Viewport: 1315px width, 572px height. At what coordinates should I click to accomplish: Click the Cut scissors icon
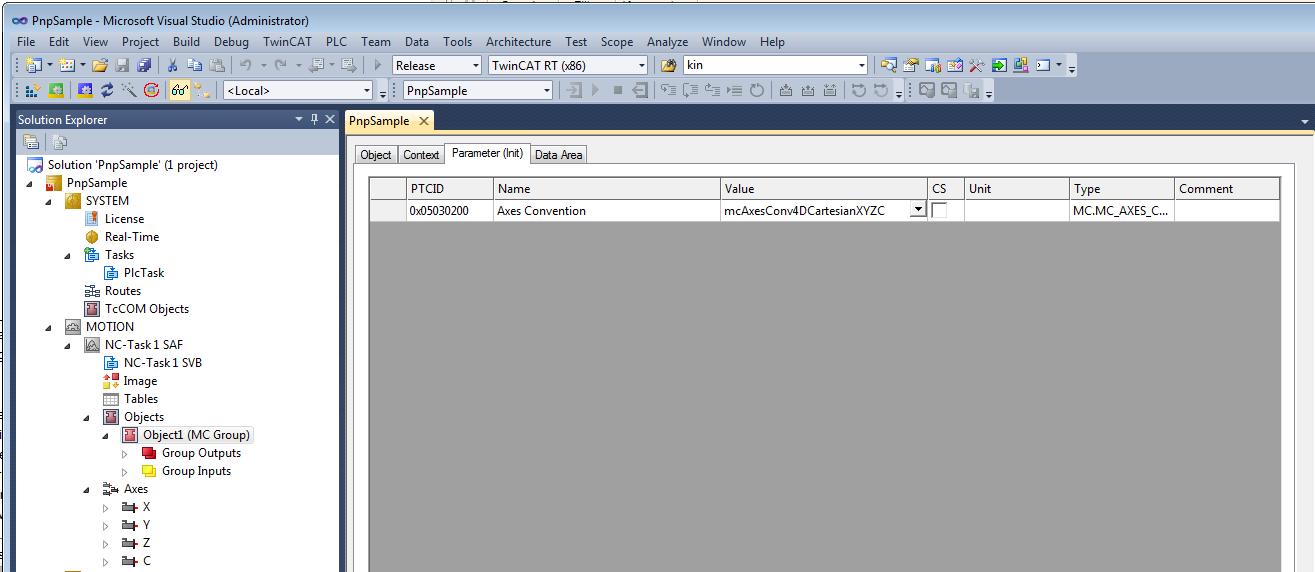pyautogui.click(x=171, y=65)
